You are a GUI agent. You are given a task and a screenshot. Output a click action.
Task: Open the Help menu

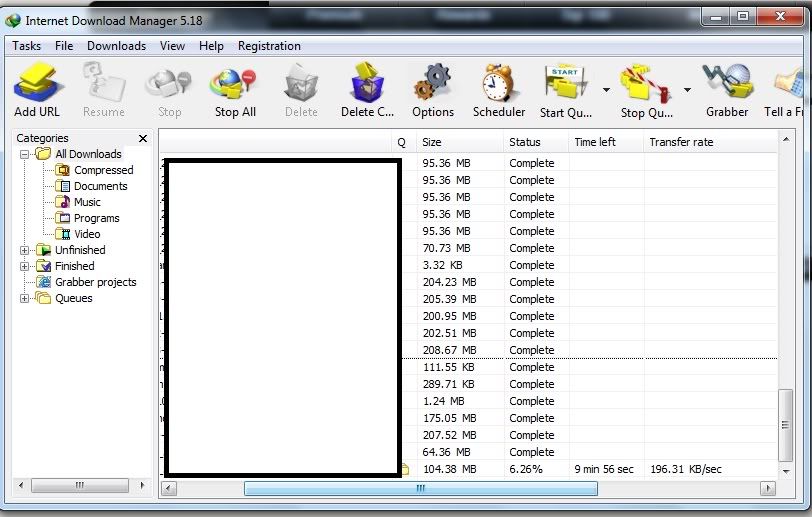[211, 46]
